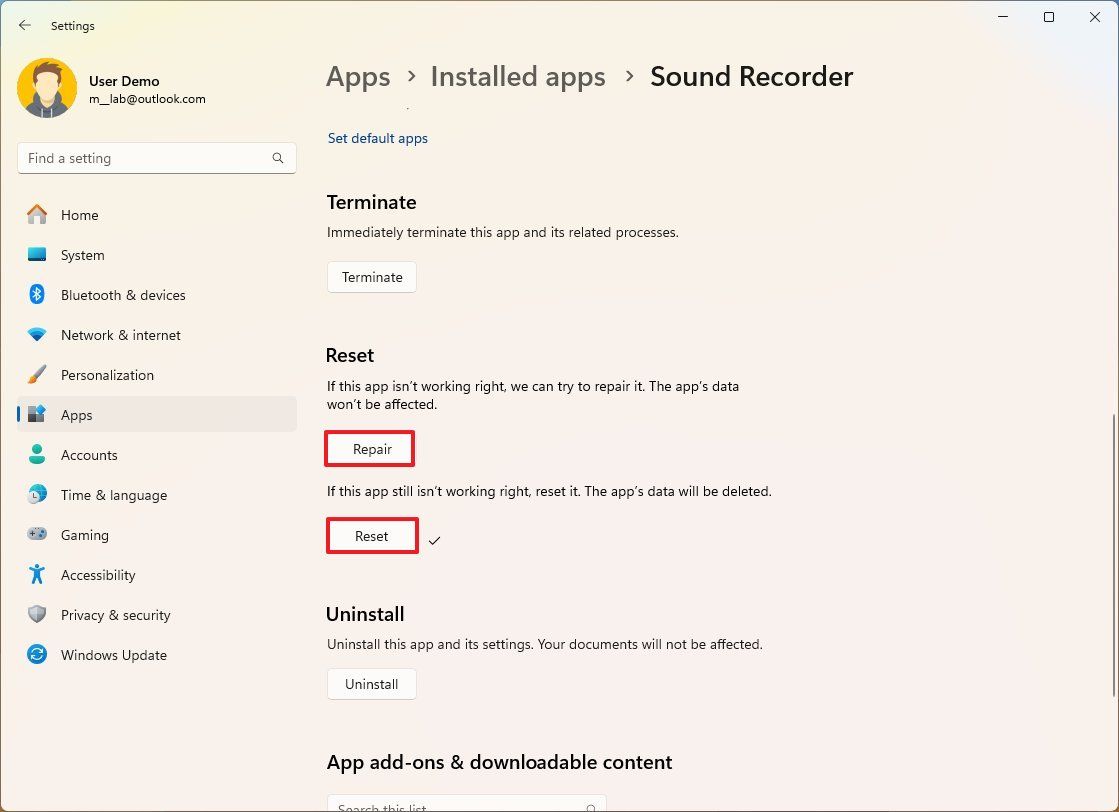Viewport: 1119px width, 812px height.
Task: Open Set default apps link
Action: 377,138
